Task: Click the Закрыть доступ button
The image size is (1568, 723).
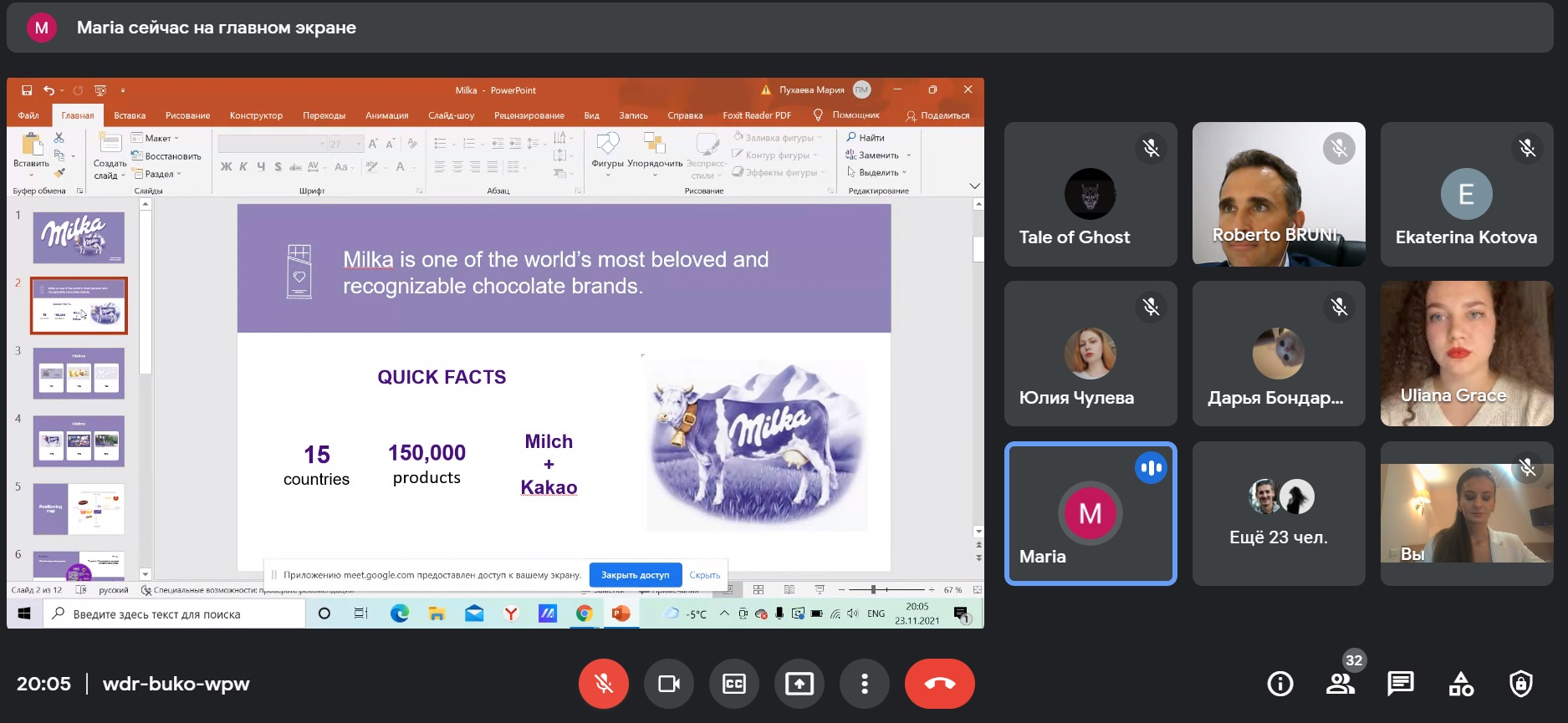Action: pos(635,575)
